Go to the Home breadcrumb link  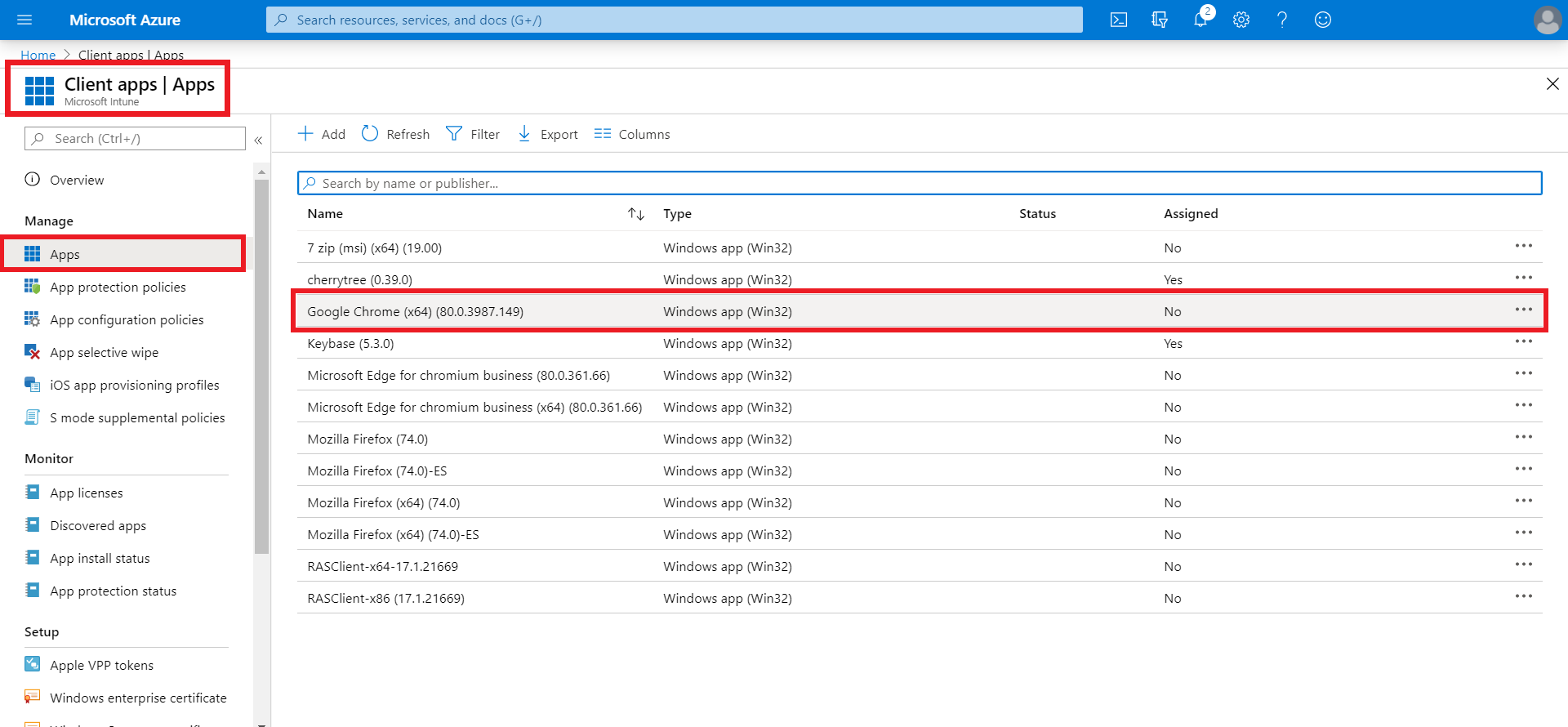click(38, 55)
